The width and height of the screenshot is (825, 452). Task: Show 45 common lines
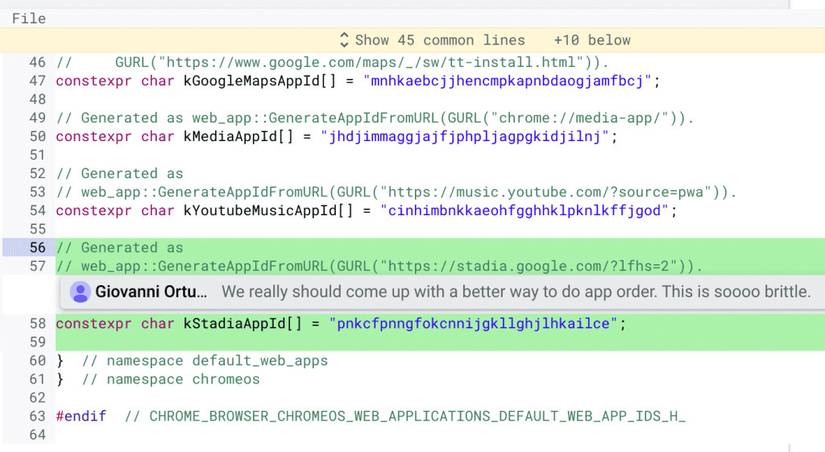tap(440, 40)
